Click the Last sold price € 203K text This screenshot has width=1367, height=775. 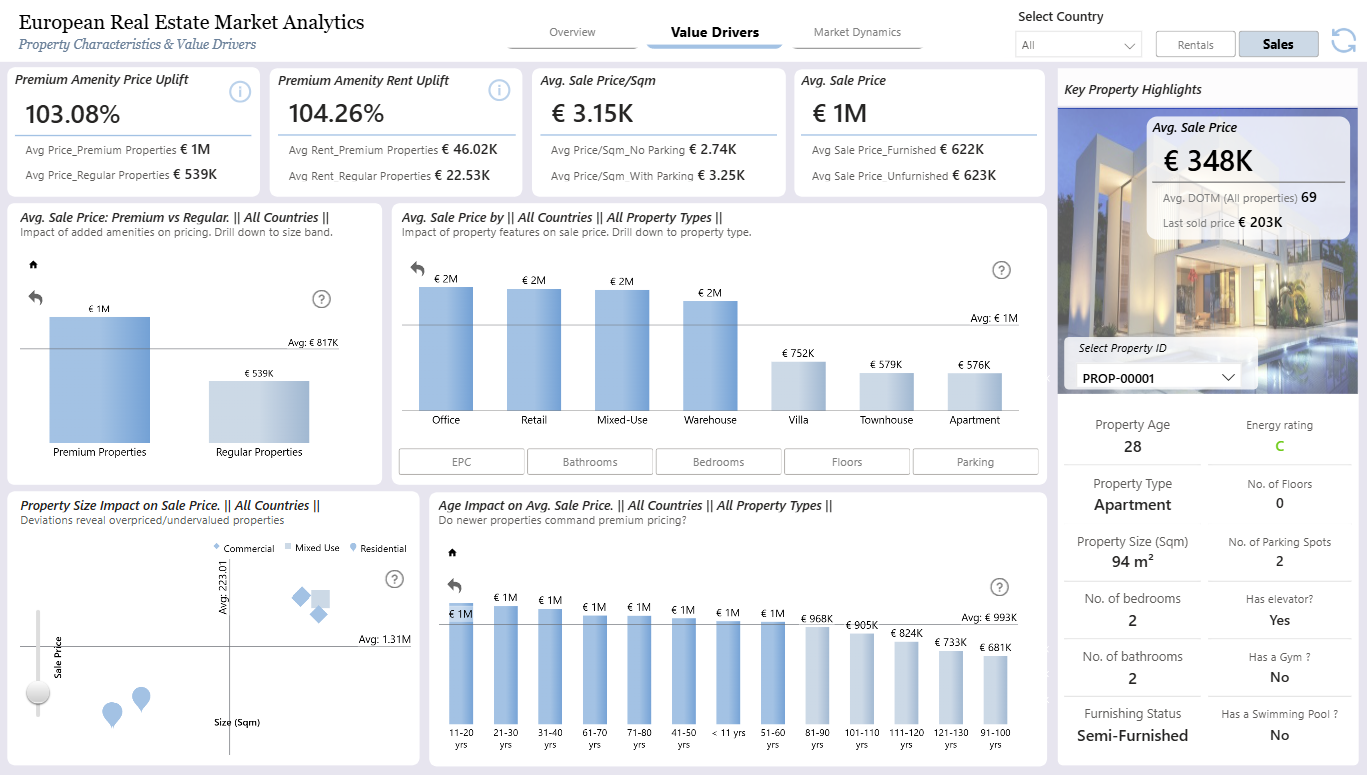[1222, 223]
